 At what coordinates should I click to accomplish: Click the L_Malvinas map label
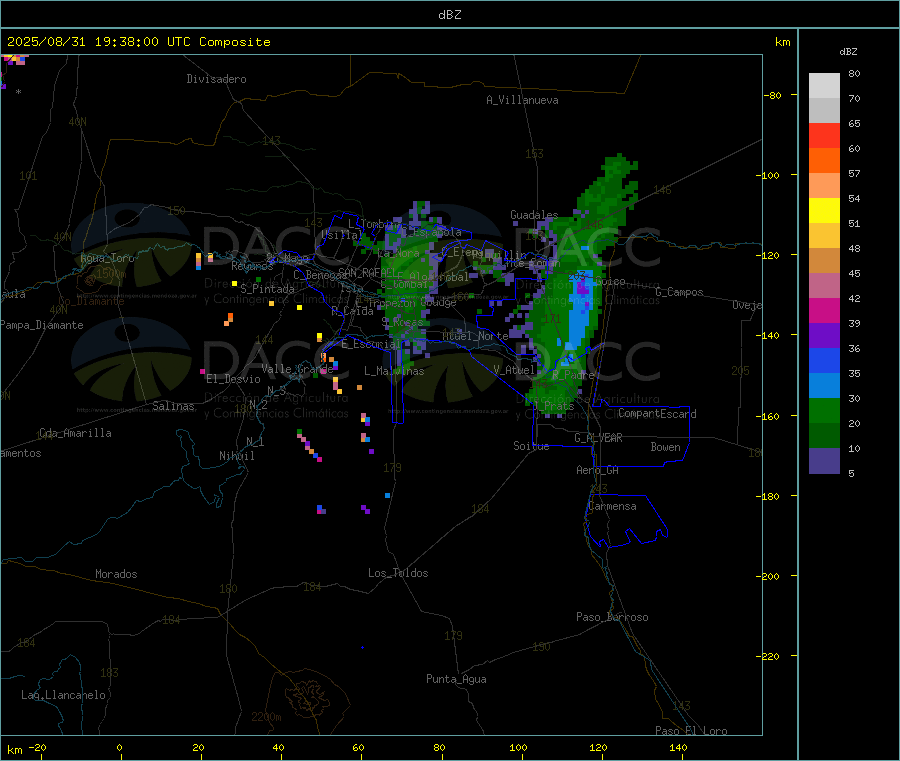[x=394, y=371]
